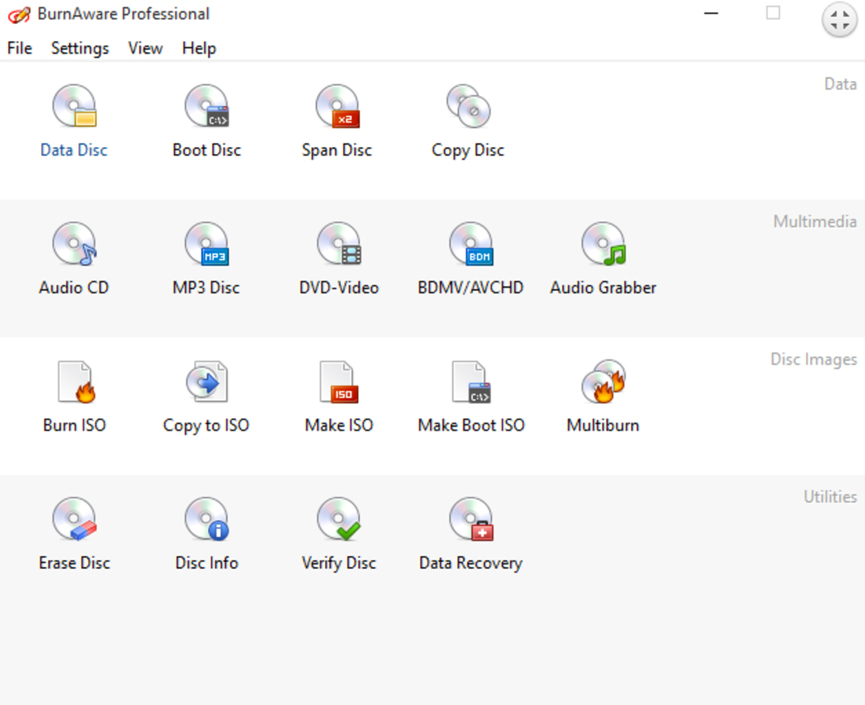This screenshot has height=705, width=865.
Task: Open the Make Boot ISO tool
Action: point(471,382)
